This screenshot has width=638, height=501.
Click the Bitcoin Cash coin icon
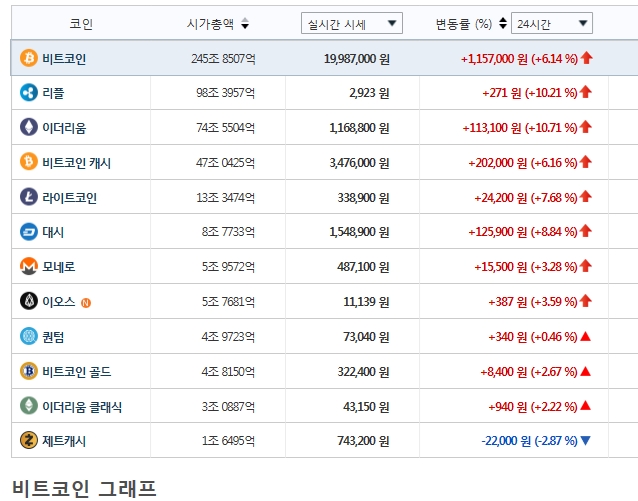point(29,162)
